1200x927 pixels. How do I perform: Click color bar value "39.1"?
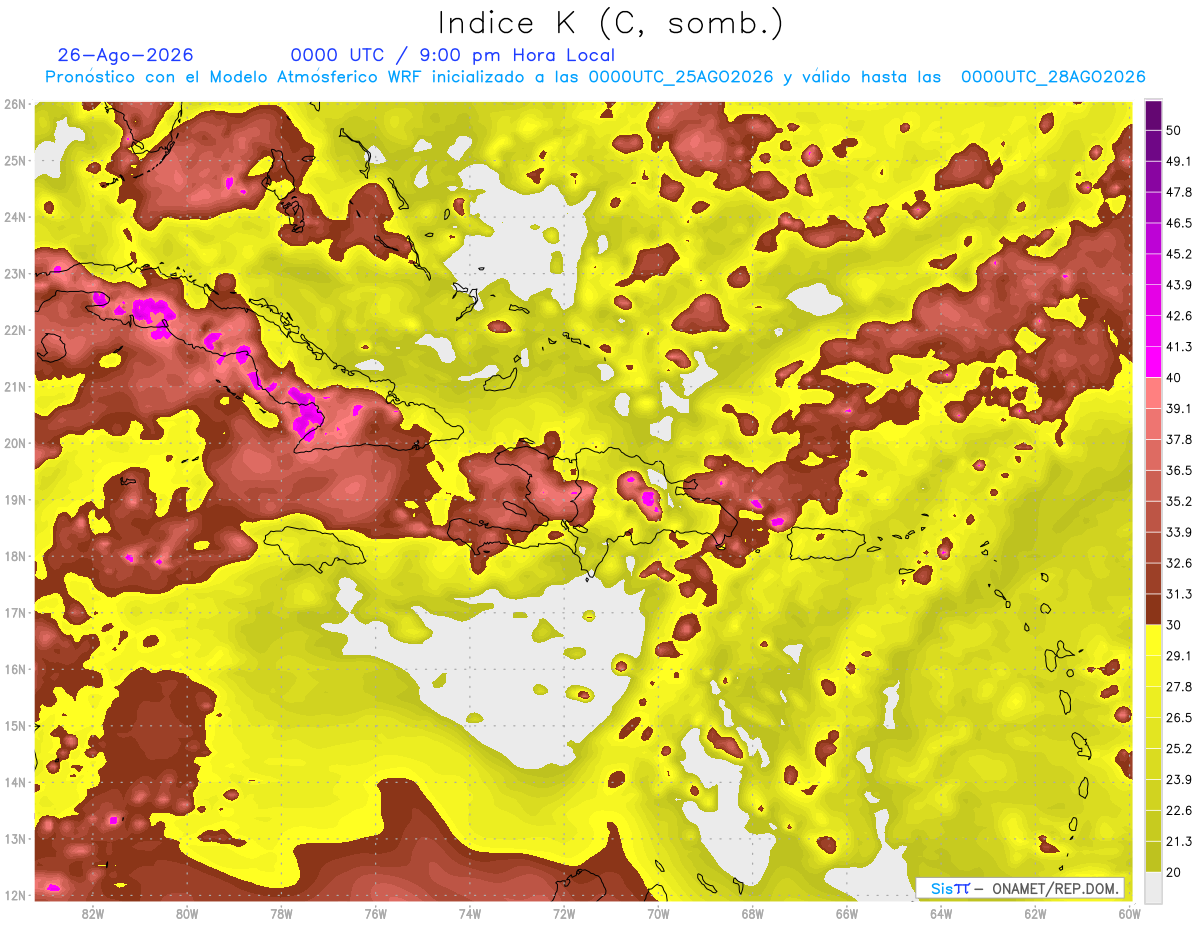click(1178, 408)
